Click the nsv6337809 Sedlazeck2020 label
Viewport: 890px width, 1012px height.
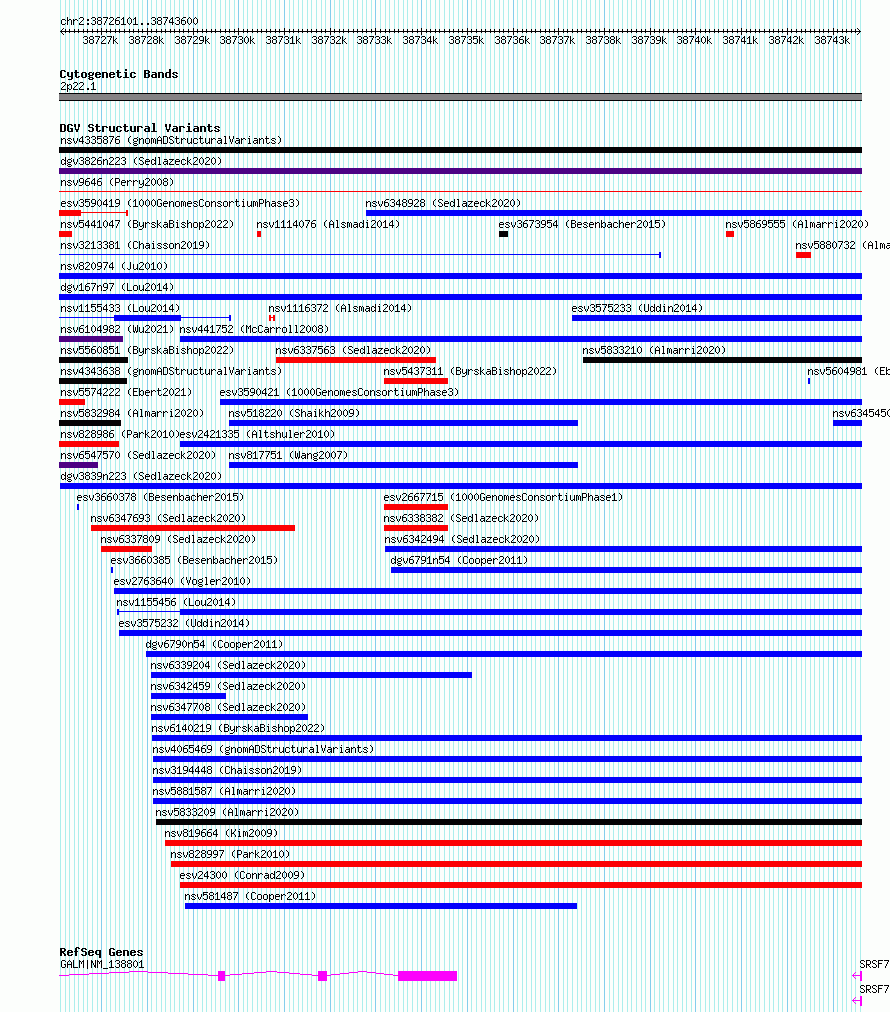(178, 539)
